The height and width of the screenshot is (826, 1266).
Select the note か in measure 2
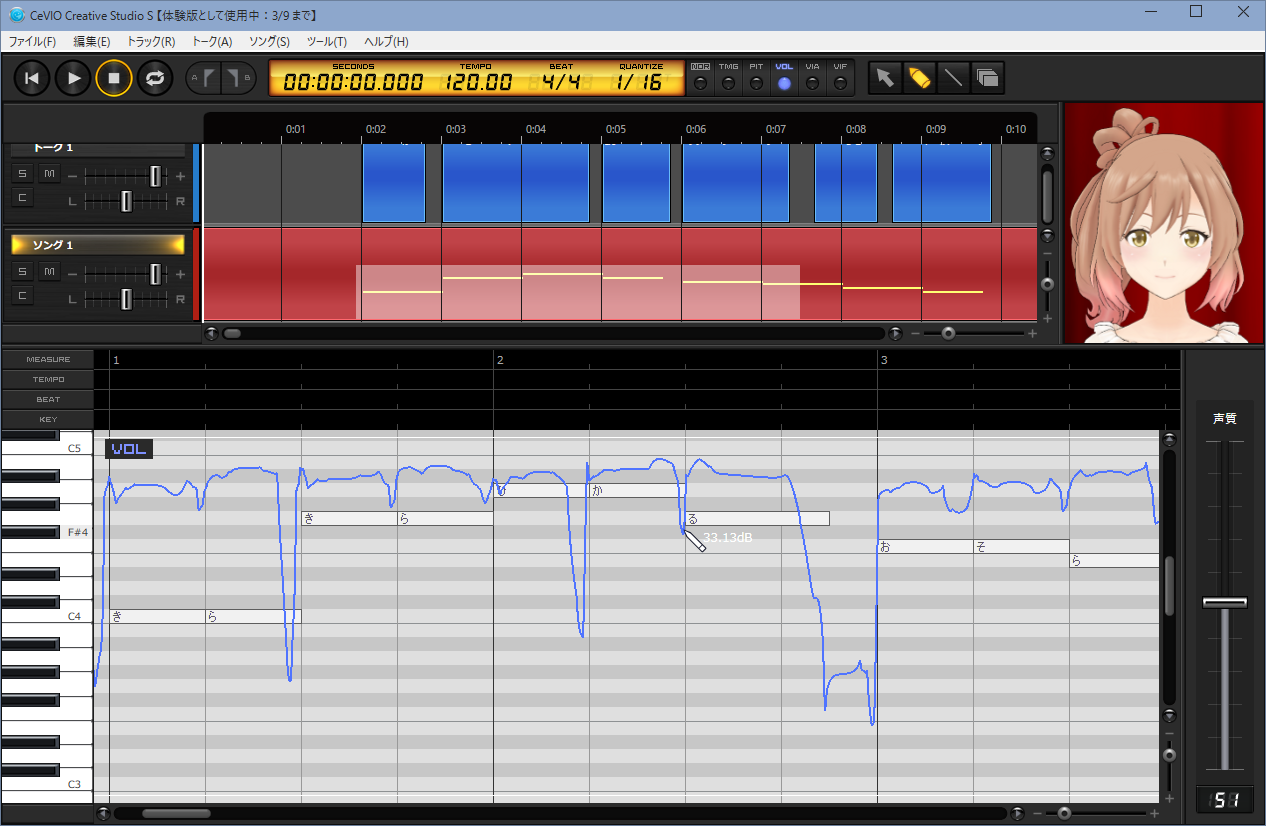[637, 490]
